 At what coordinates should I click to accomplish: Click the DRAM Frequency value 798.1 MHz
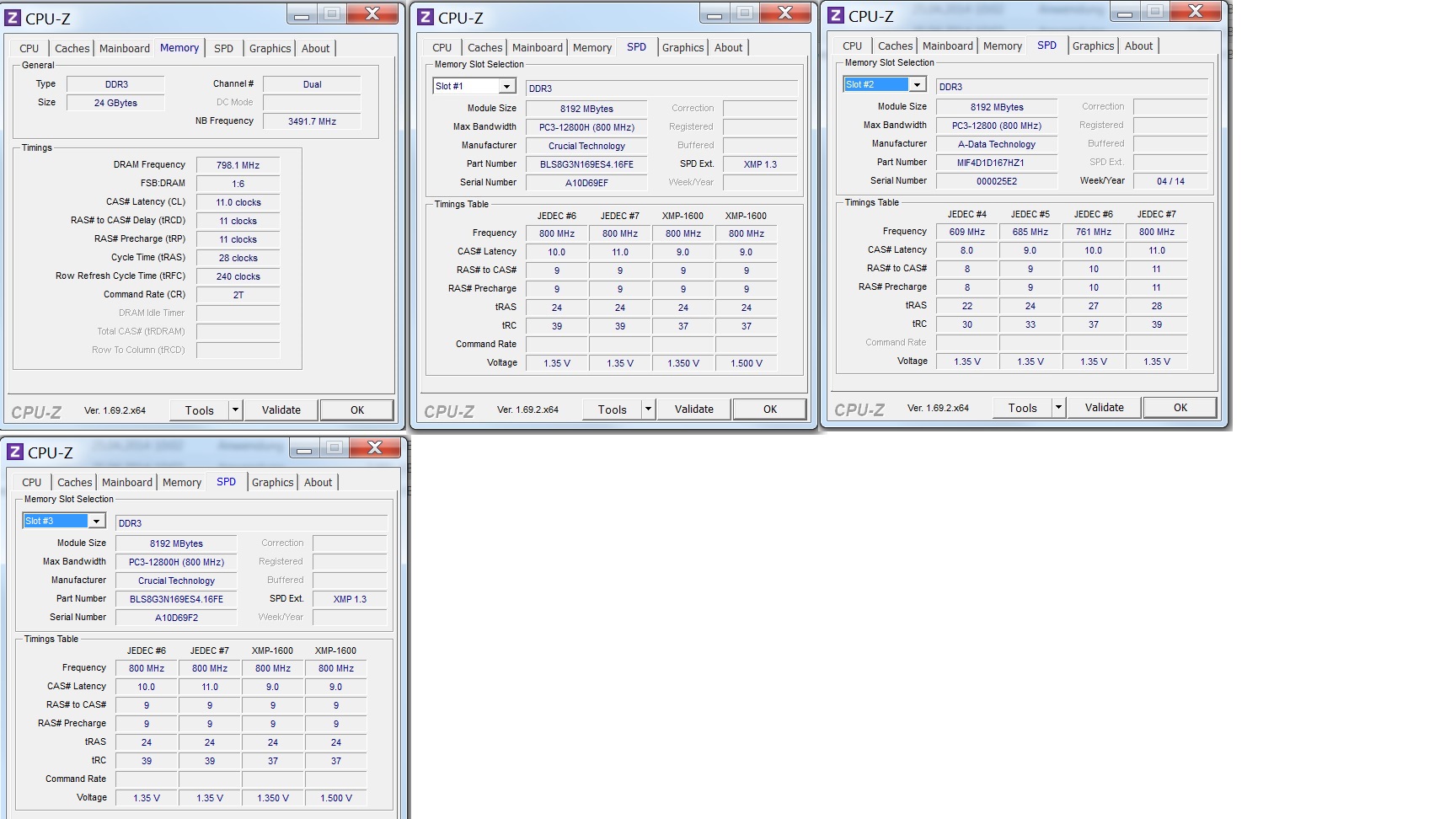[x=238, y=165]
